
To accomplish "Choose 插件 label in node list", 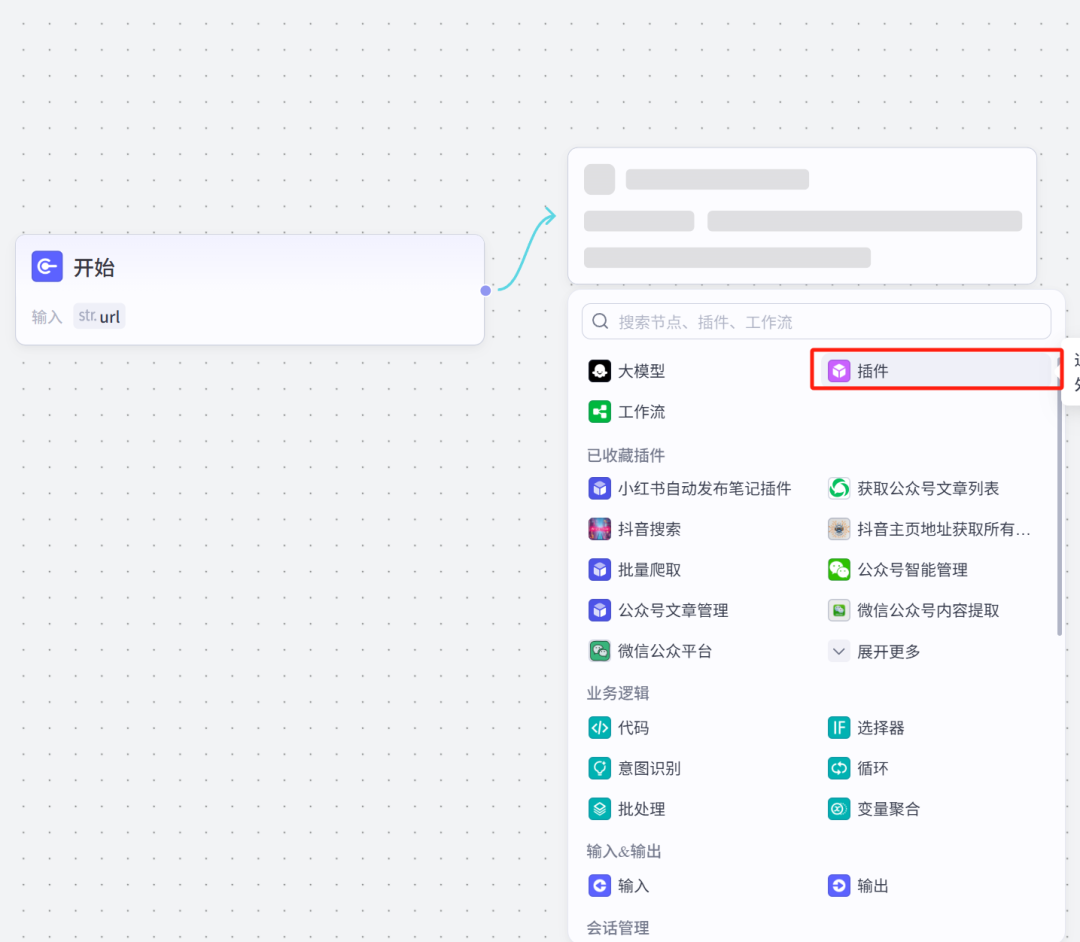I will pos(873,371).
